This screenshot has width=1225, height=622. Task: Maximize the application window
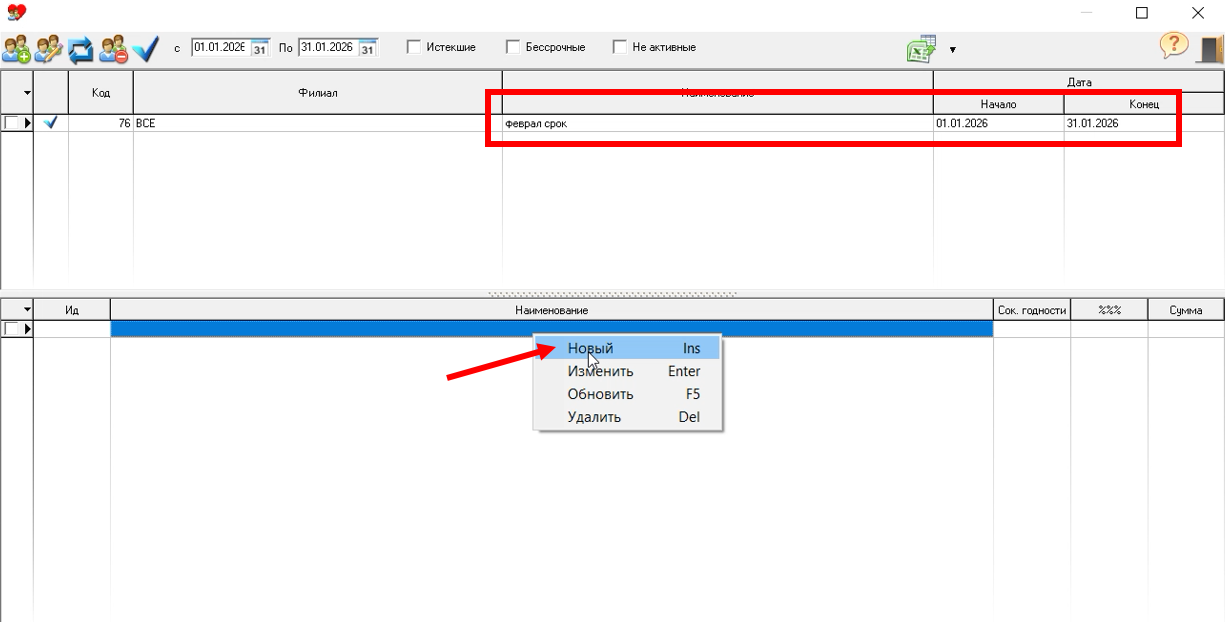click(1142, 13)
